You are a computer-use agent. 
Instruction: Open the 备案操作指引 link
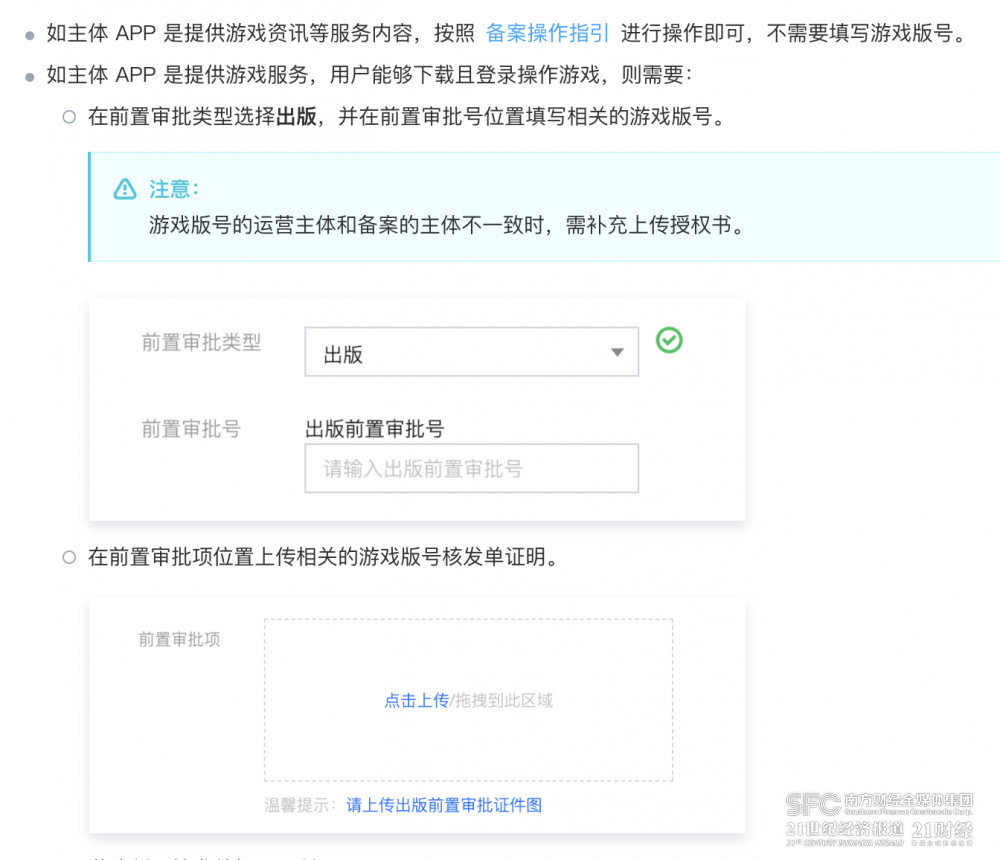pos(546,32)
